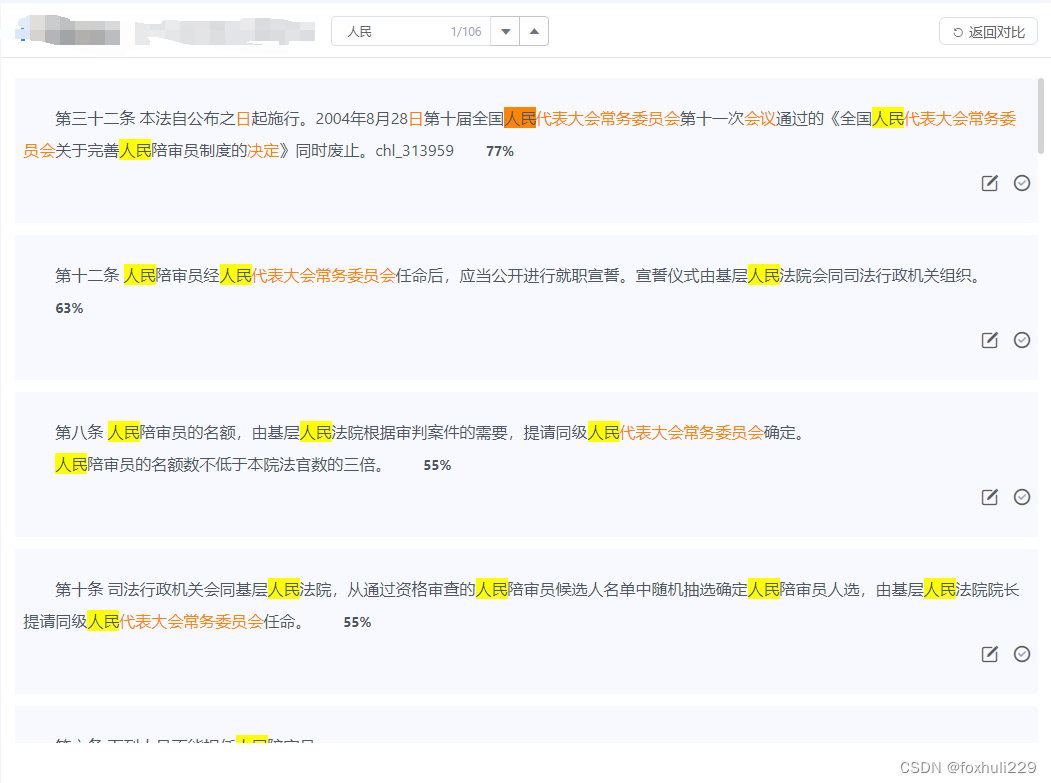This screenshot has width=1051, height=783.
Task: Click the 第三十二条 heading text
Action: tap(95, 119)
